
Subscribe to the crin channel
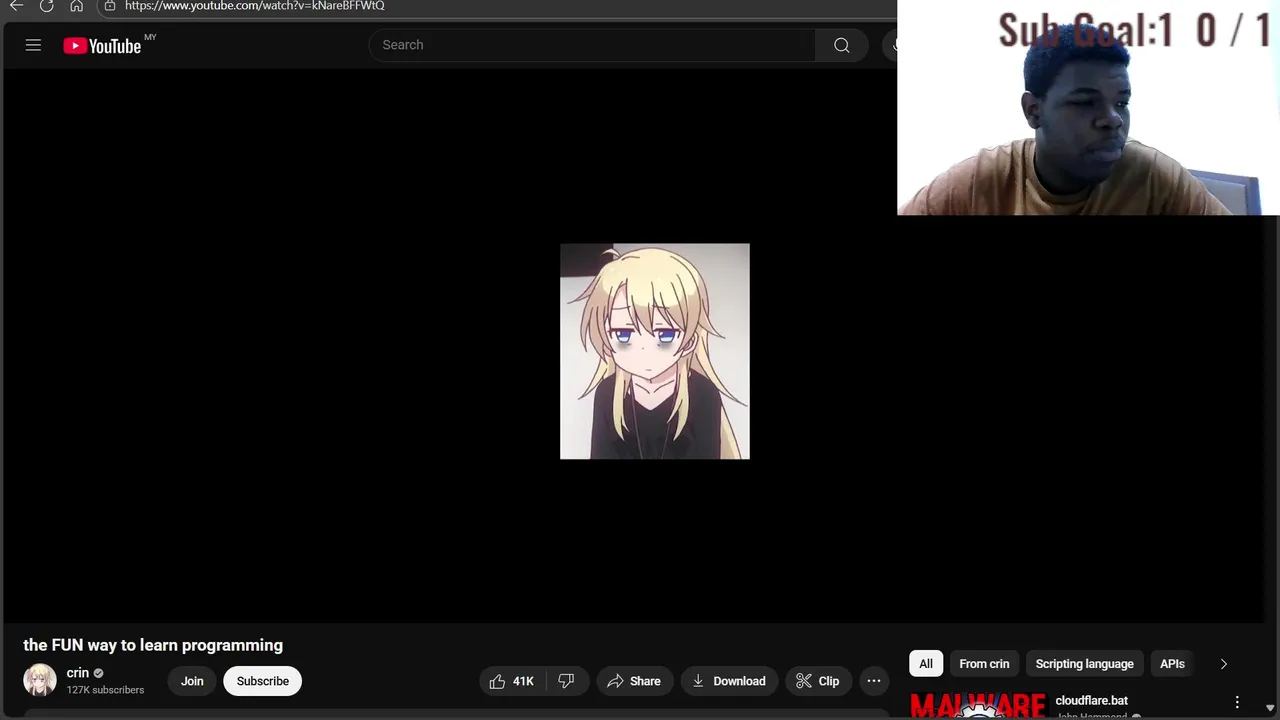(263, 681)
